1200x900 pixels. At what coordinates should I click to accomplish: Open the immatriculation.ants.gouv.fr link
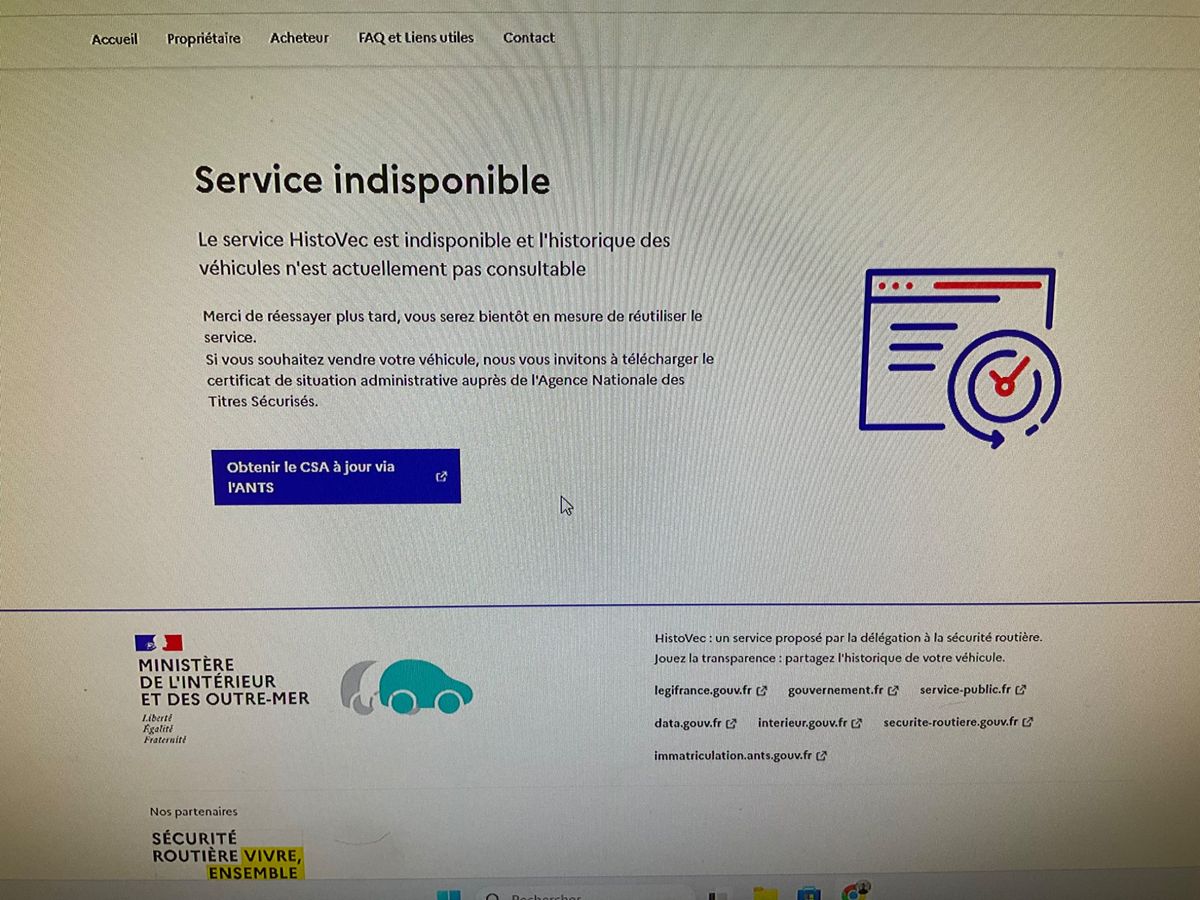(x=734, y=756)
